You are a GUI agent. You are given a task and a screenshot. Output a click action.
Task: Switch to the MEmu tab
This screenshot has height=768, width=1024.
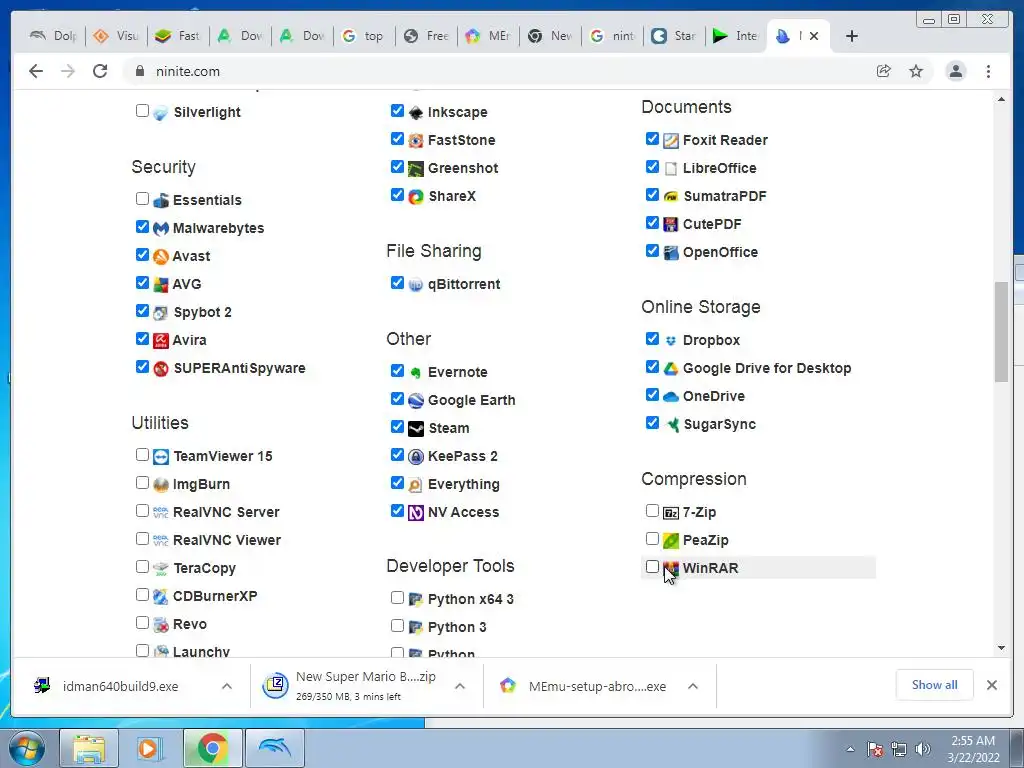pos(488,36)
